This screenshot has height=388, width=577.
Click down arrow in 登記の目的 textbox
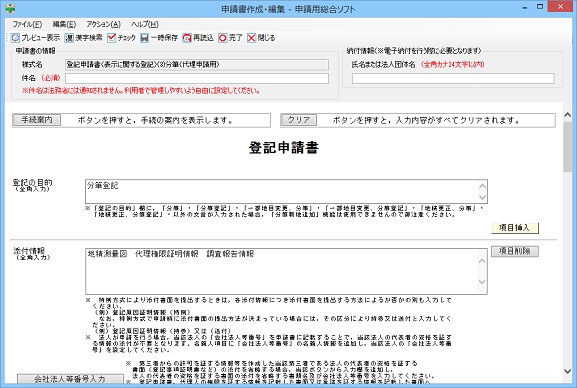point(482,198)
